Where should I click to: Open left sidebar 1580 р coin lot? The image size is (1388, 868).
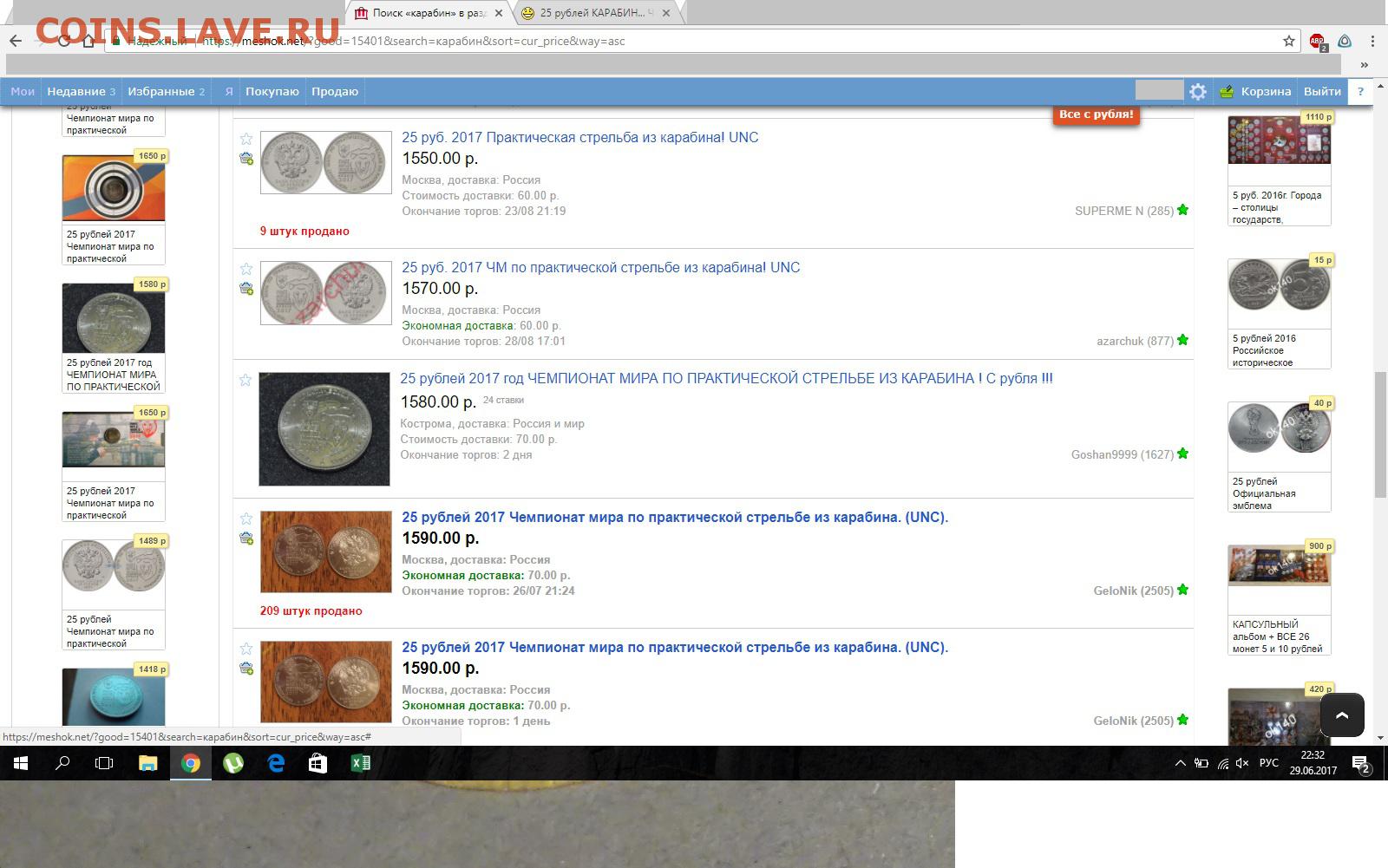(x=114, y=317)
